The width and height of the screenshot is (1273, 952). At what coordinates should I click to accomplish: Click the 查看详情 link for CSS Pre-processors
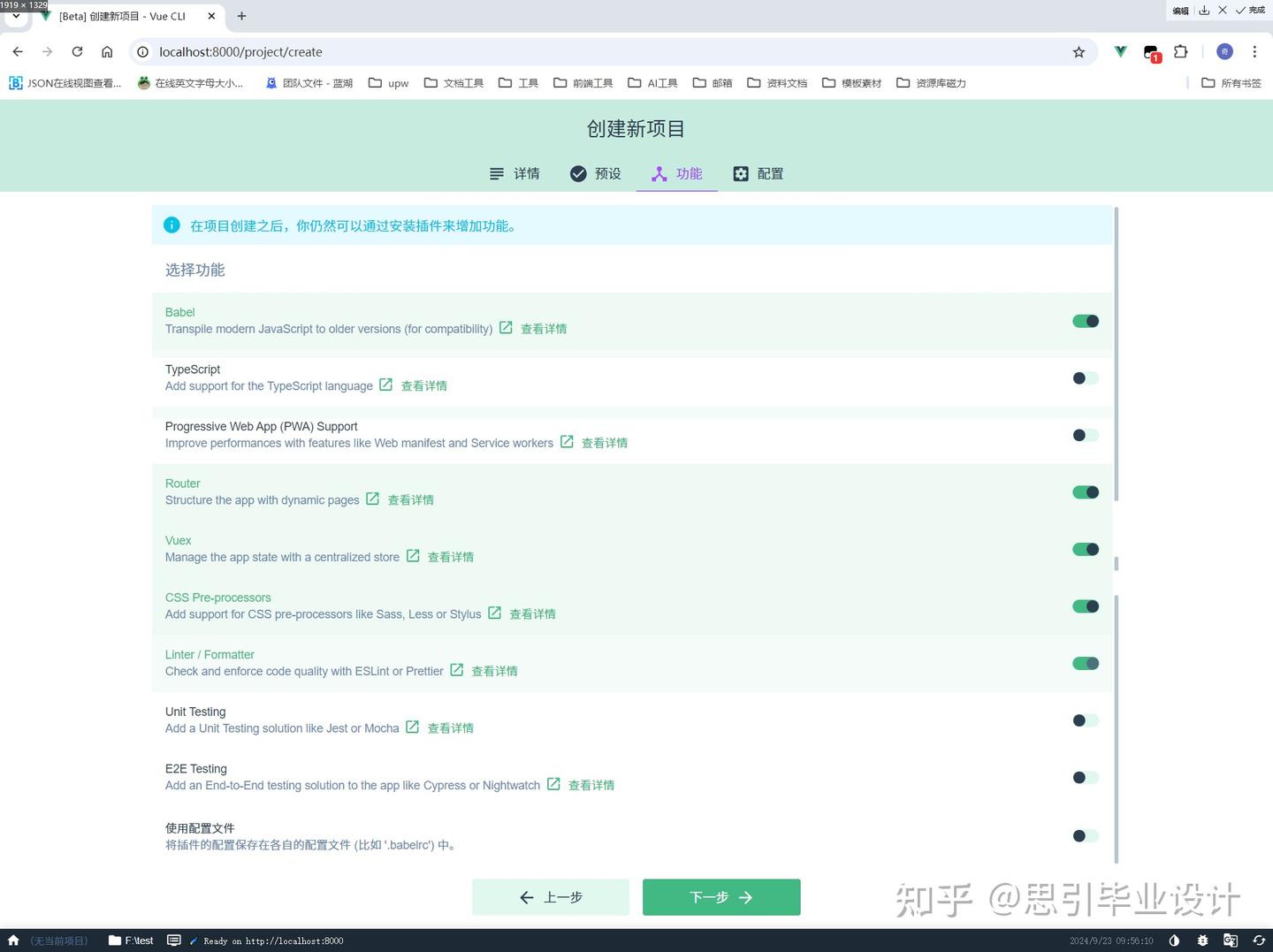pyautogui.click(x=532, y=613)
